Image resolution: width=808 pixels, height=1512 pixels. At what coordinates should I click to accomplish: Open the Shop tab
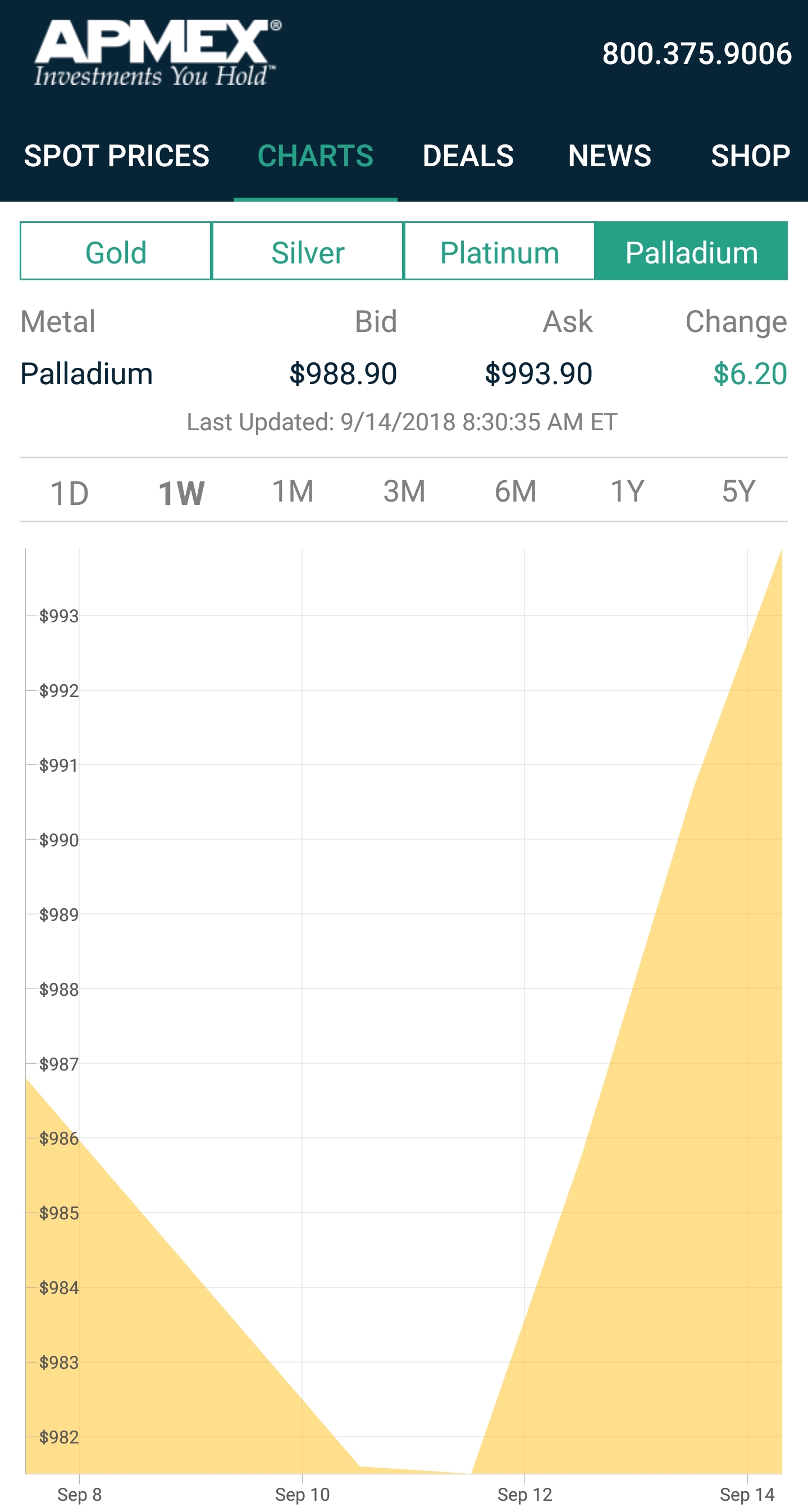tap(750, 156)
